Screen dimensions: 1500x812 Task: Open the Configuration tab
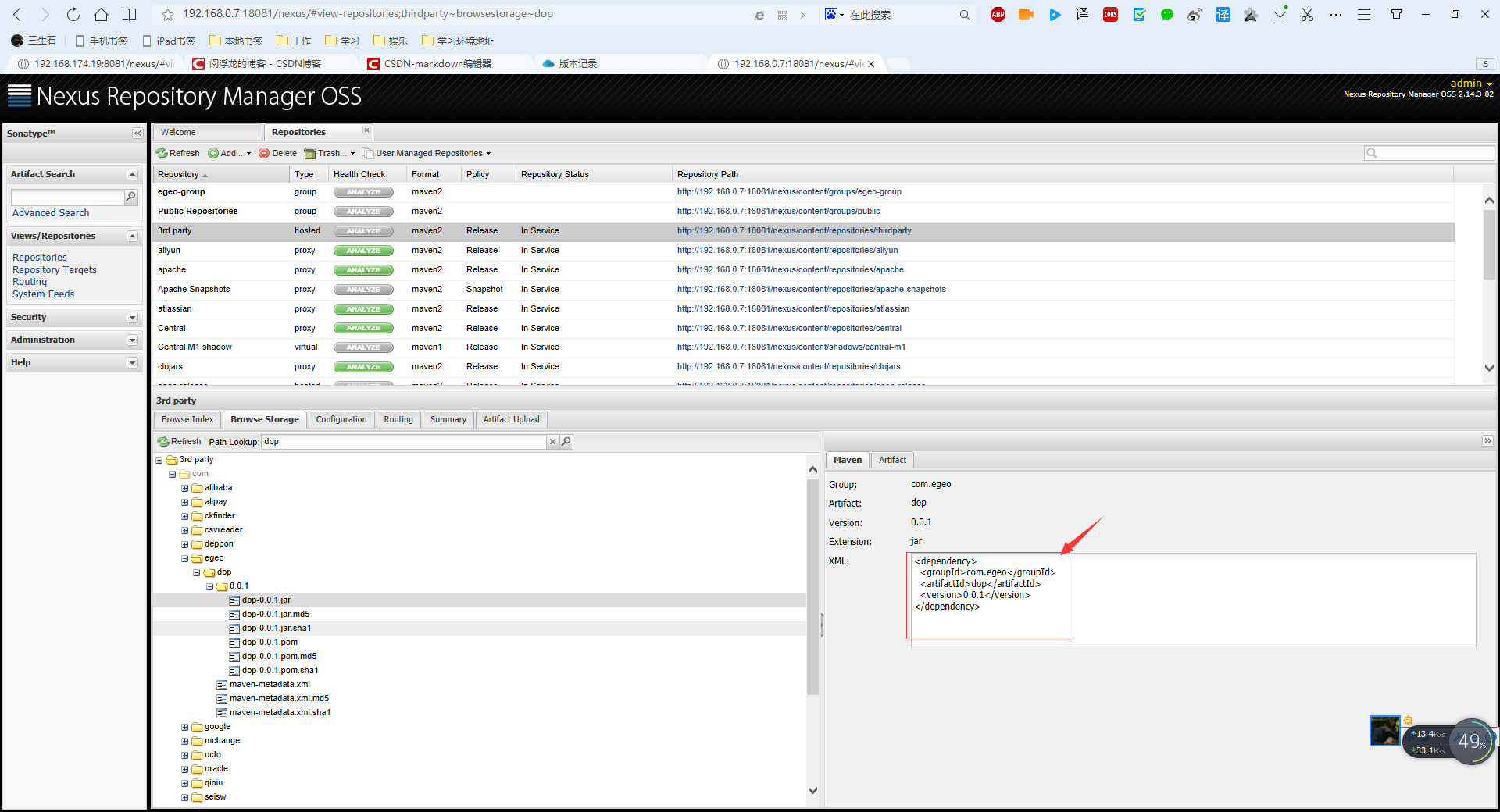pyautogui.click(x=341, y=419)
